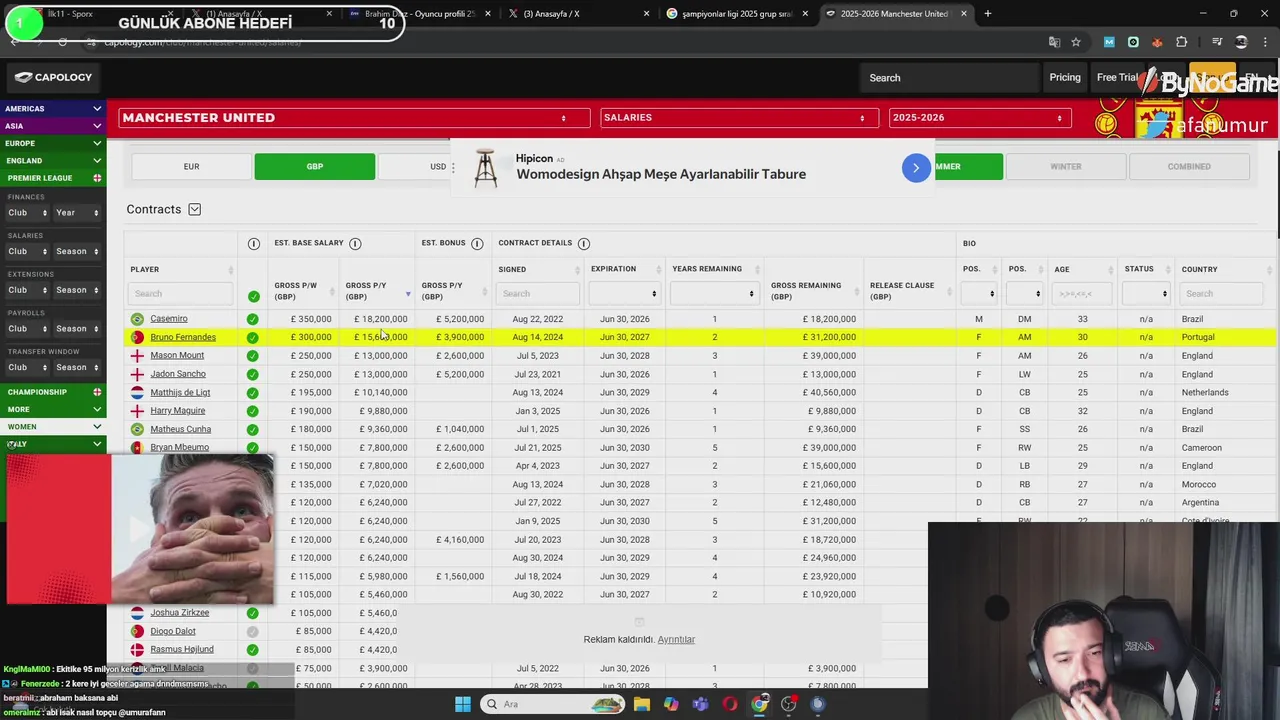Viewport: 1280px width, 720px height.
Task: Click verified checkmark in Harry Maguire row
Action: (252, 411)
